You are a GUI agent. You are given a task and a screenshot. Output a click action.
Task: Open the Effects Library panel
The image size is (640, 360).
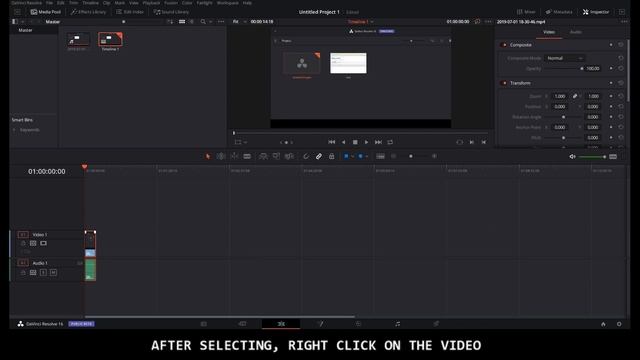click(88, 12)
